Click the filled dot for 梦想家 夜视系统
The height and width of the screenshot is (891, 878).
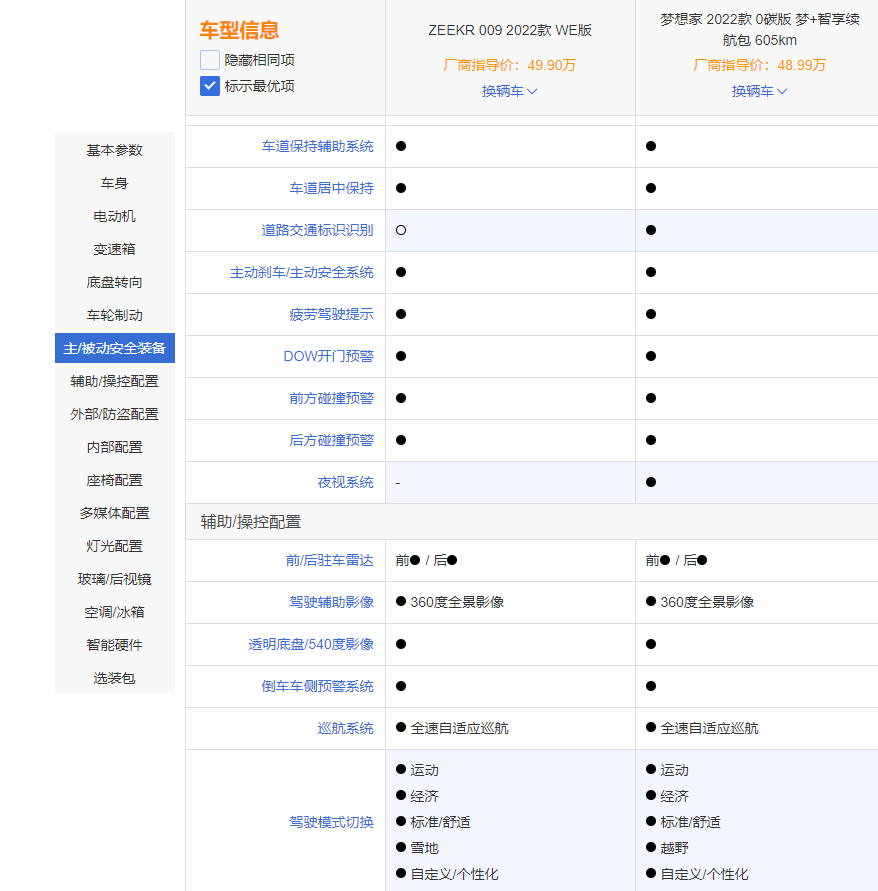point(651,482)
